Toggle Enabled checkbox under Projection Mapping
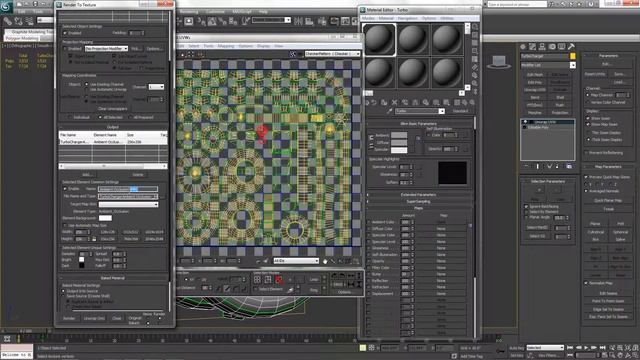Image resolution: width=640 pixels, height=360 pixels. pos(65,49)
